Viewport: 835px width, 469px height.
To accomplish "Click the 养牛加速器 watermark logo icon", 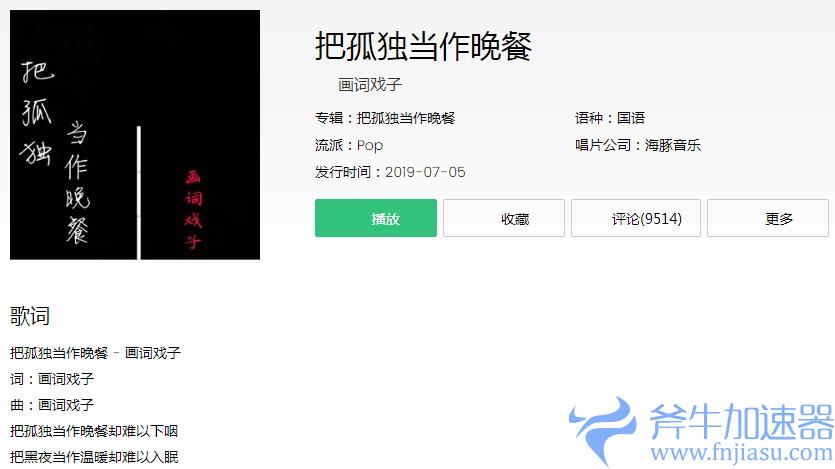I will click(x=603, y=430).
